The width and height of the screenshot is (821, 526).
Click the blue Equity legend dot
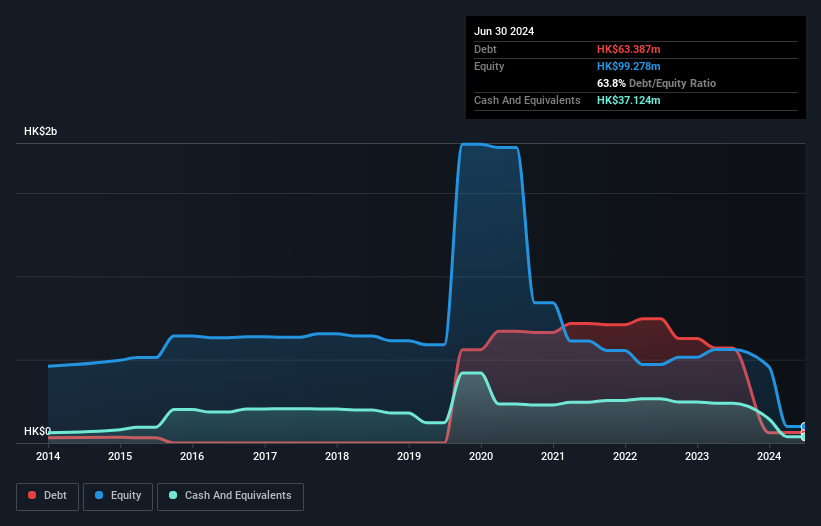coord(99,495)
